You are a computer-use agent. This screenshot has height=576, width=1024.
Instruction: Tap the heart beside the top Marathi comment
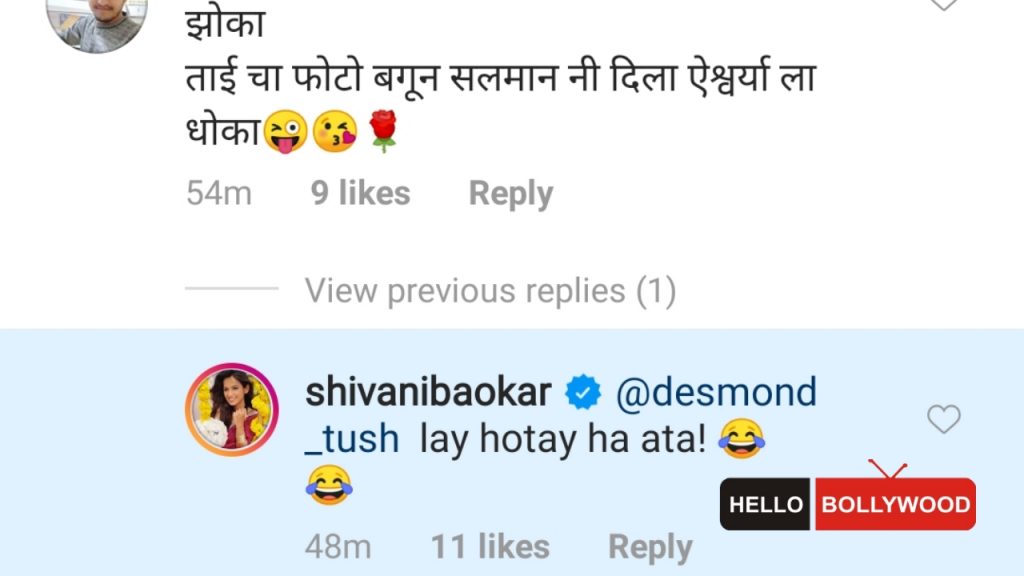point(944,4)
